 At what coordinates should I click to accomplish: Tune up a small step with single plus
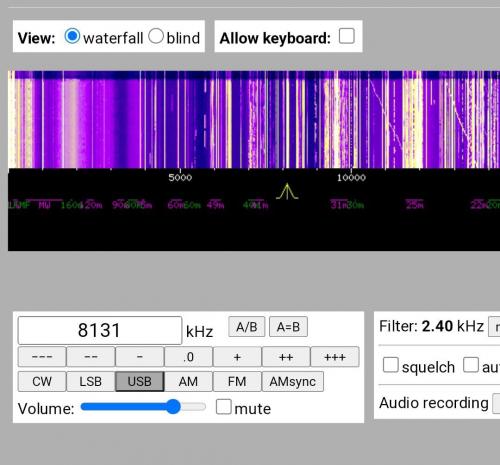[237, 357]
